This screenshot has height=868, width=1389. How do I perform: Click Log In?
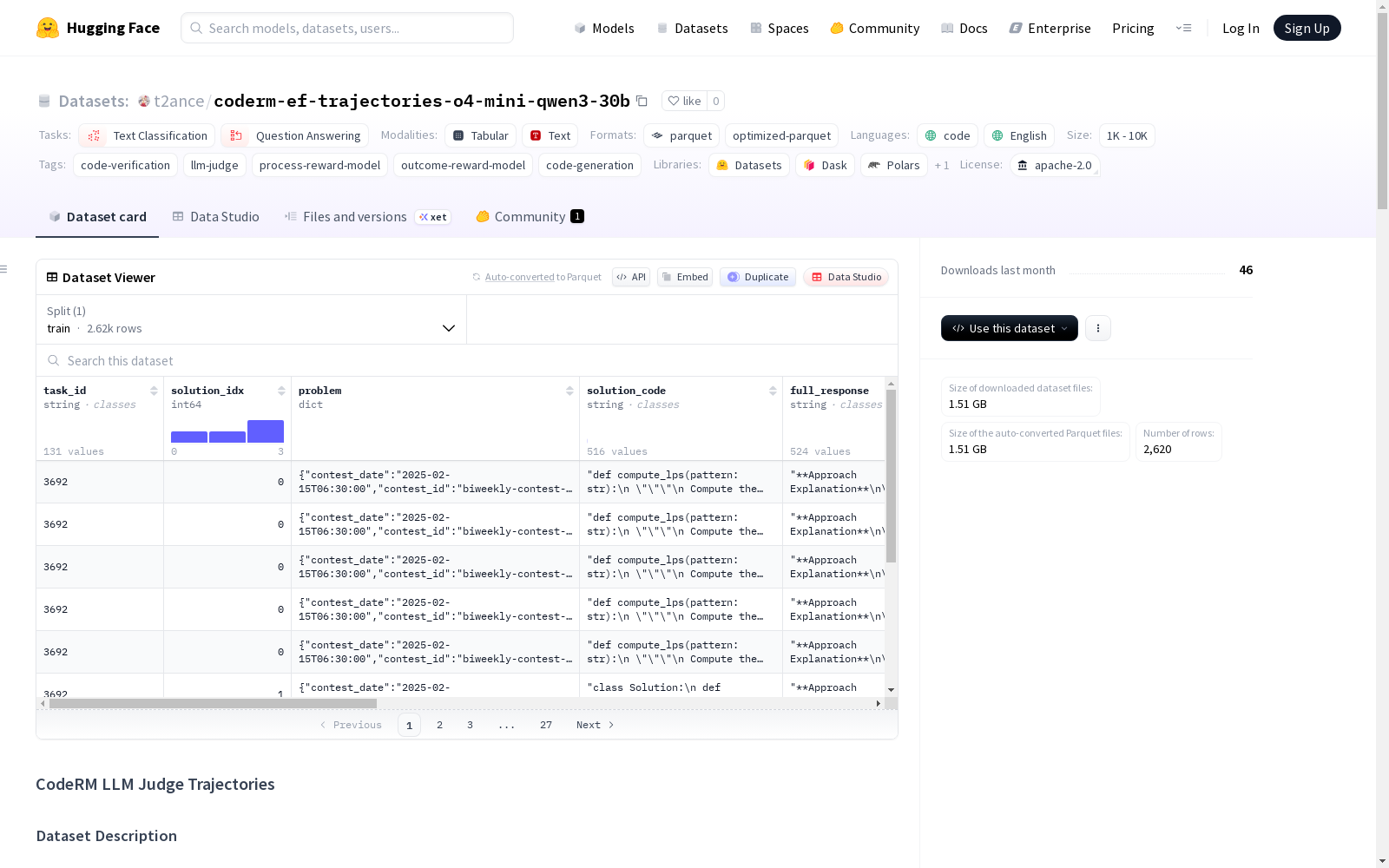[1241, 28]
